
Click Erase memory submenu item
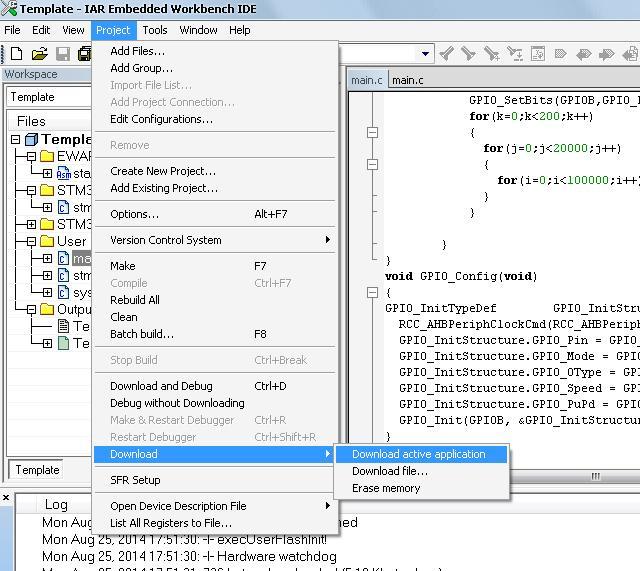pyautogui.click(x=421, y=489)
